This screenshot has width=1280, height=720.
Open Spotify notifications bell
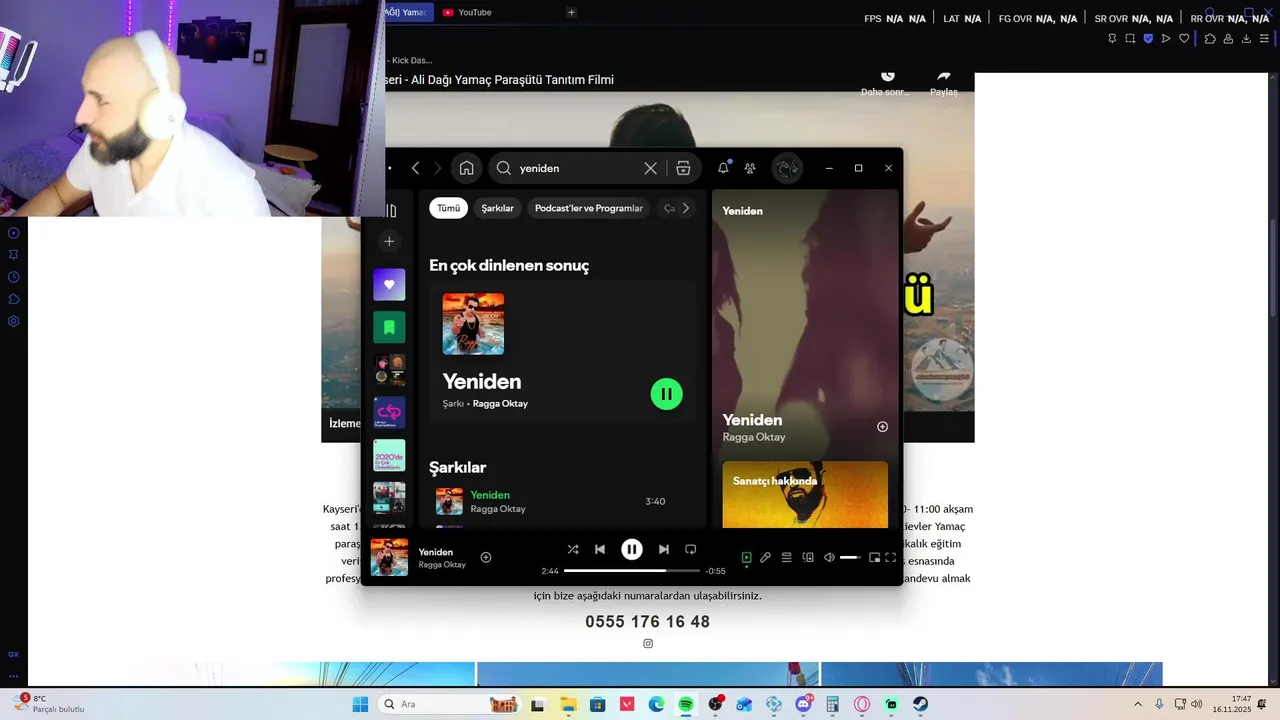[x=723, y=168]
